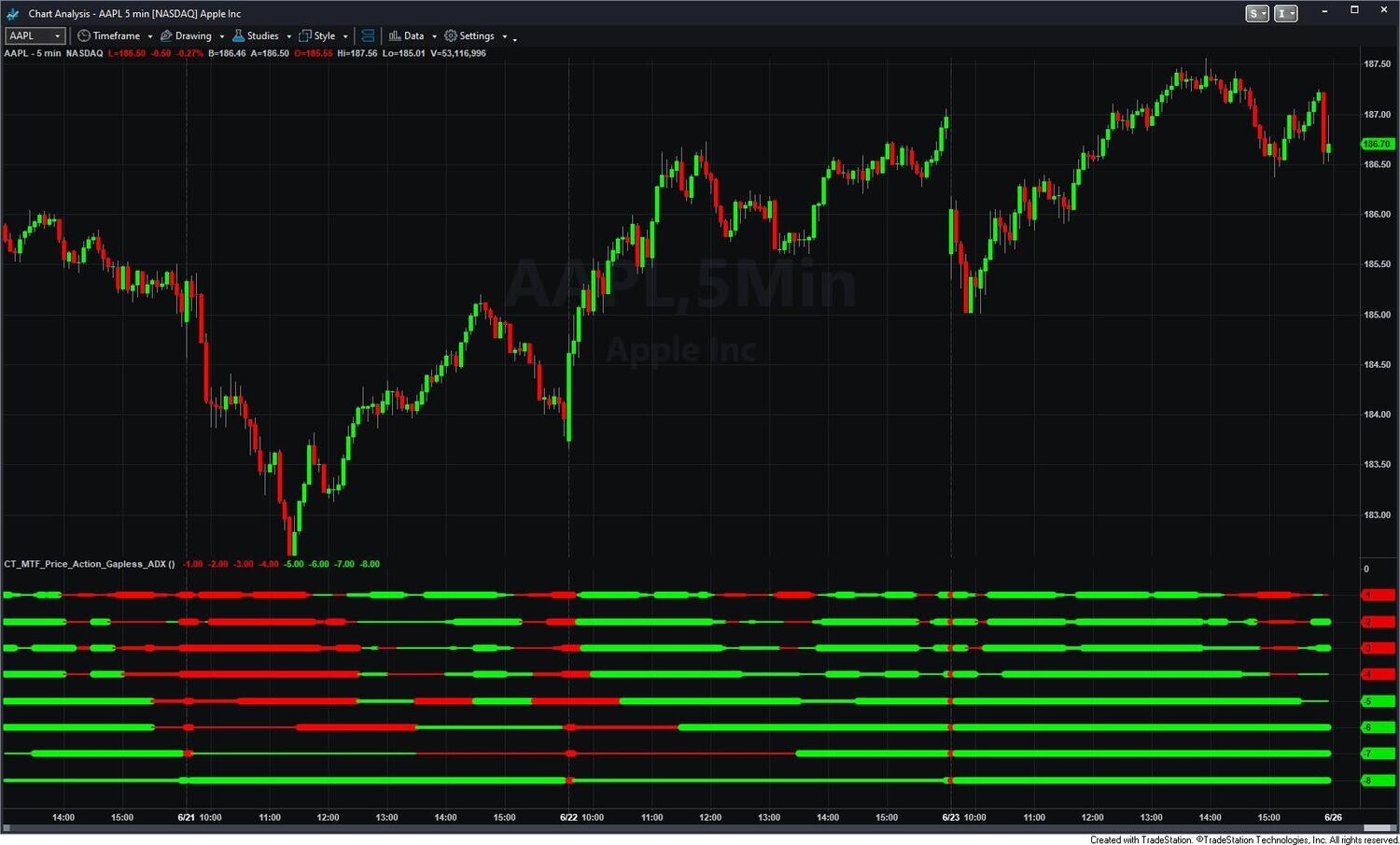The image size is (1400, 845).
Task: Click the Chart Analysis window icon in the title bar
Action: [x=12, y=13]
